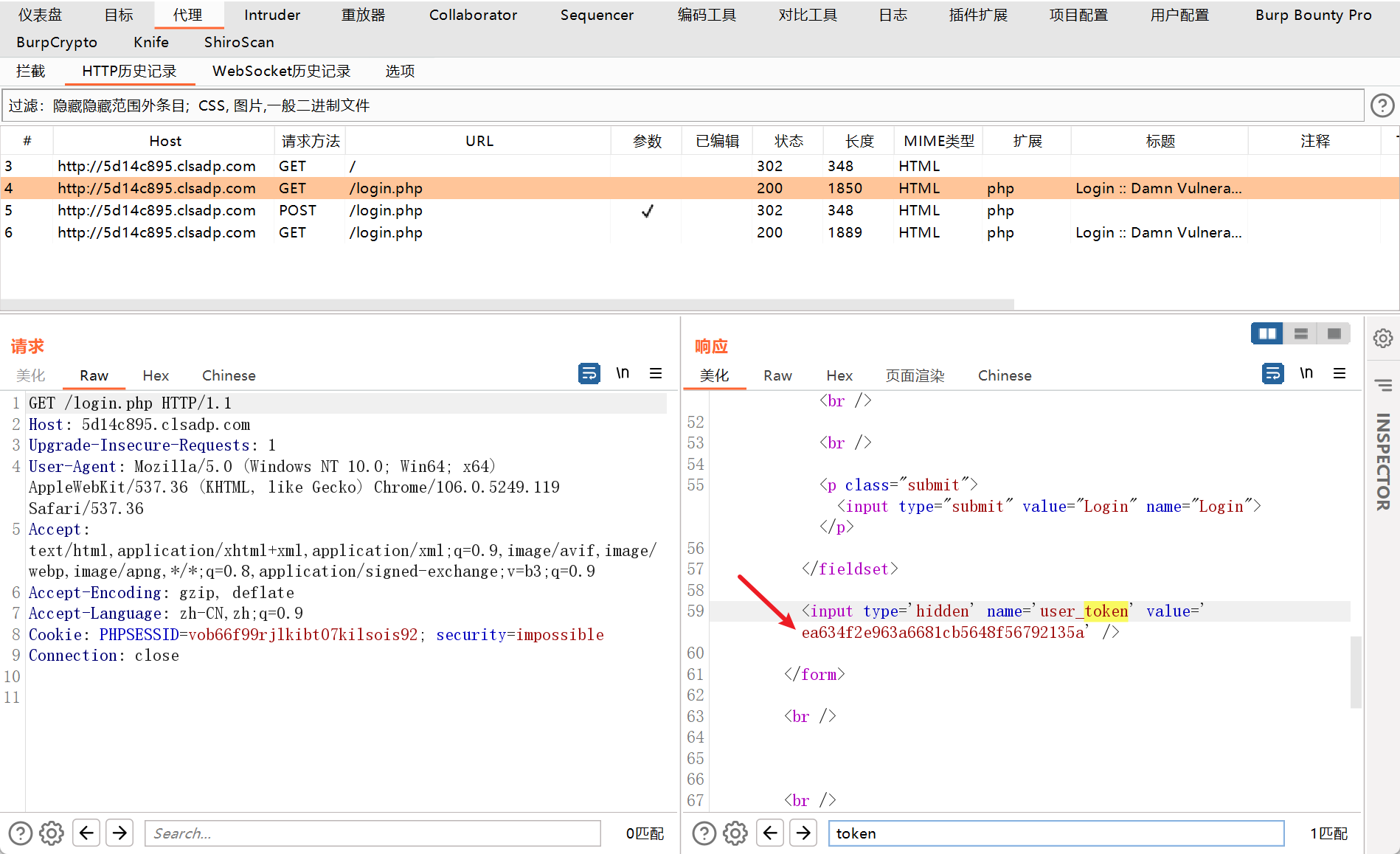Screen dimensions: 1400x854
Task: Open the Sequencer tab
Action: coord(597,15)
